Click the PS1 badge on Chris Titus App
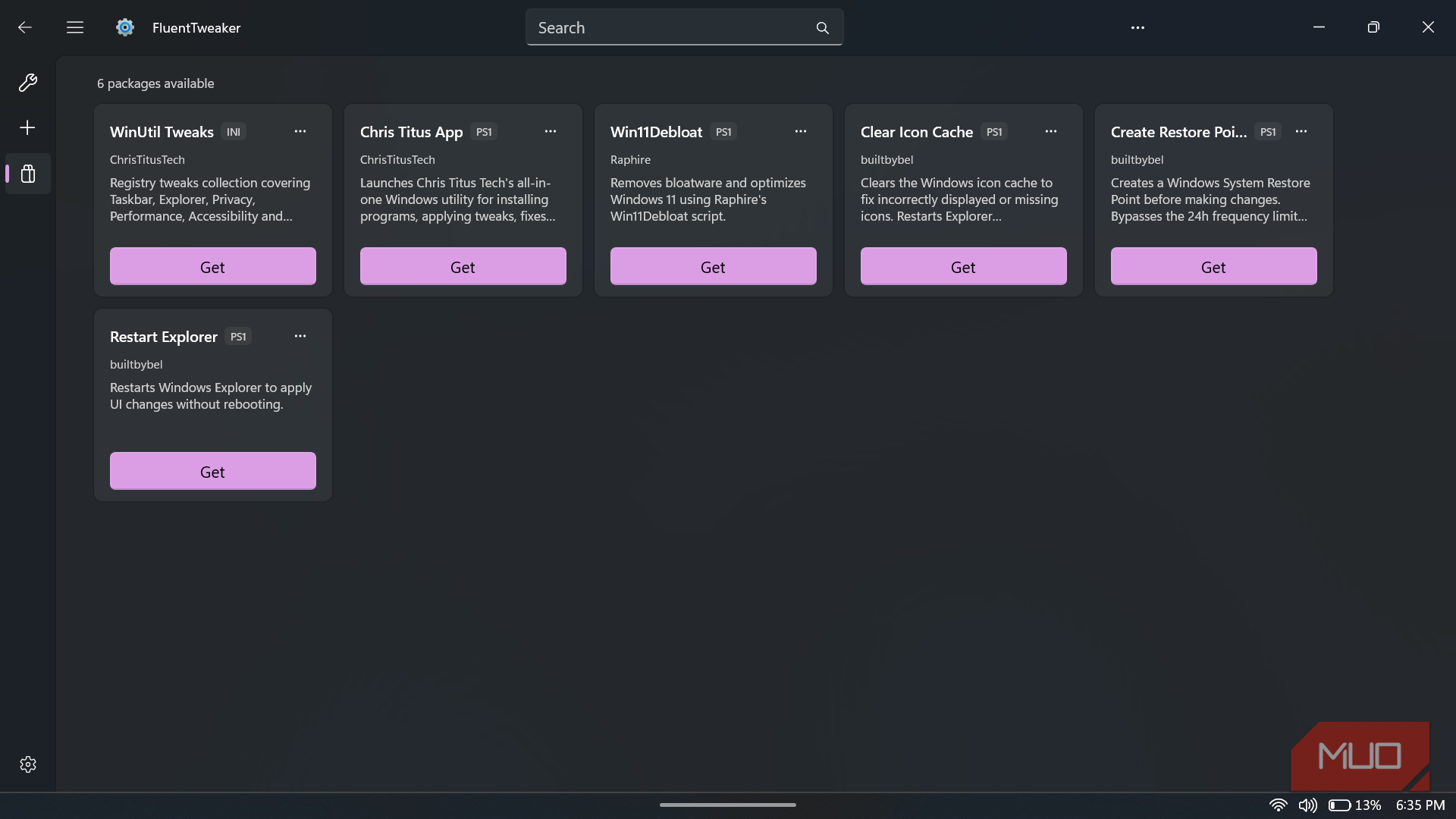Screen dimensions: 1456x819 [484, 132]
